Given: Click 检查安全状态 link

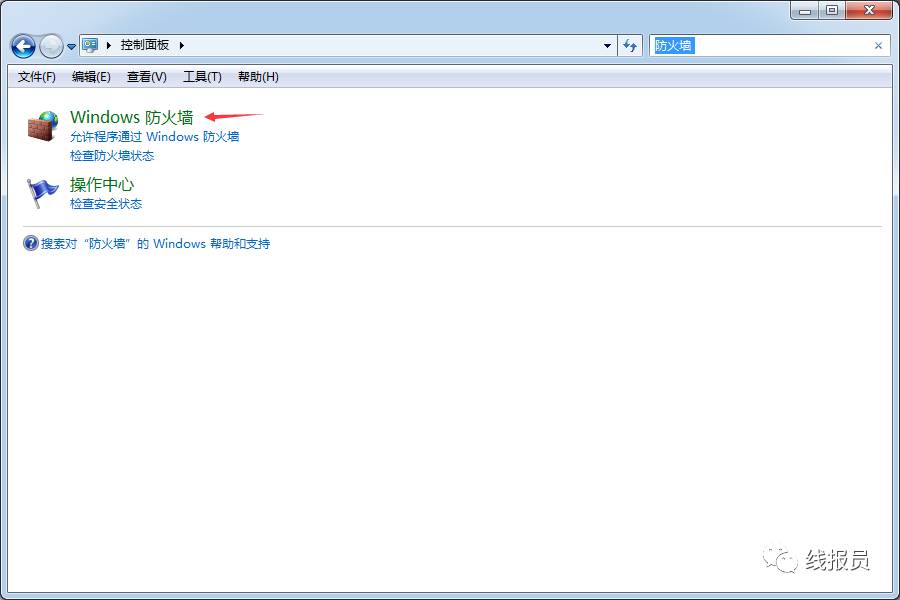Looking at the screenshot, I should click(106, 204).
